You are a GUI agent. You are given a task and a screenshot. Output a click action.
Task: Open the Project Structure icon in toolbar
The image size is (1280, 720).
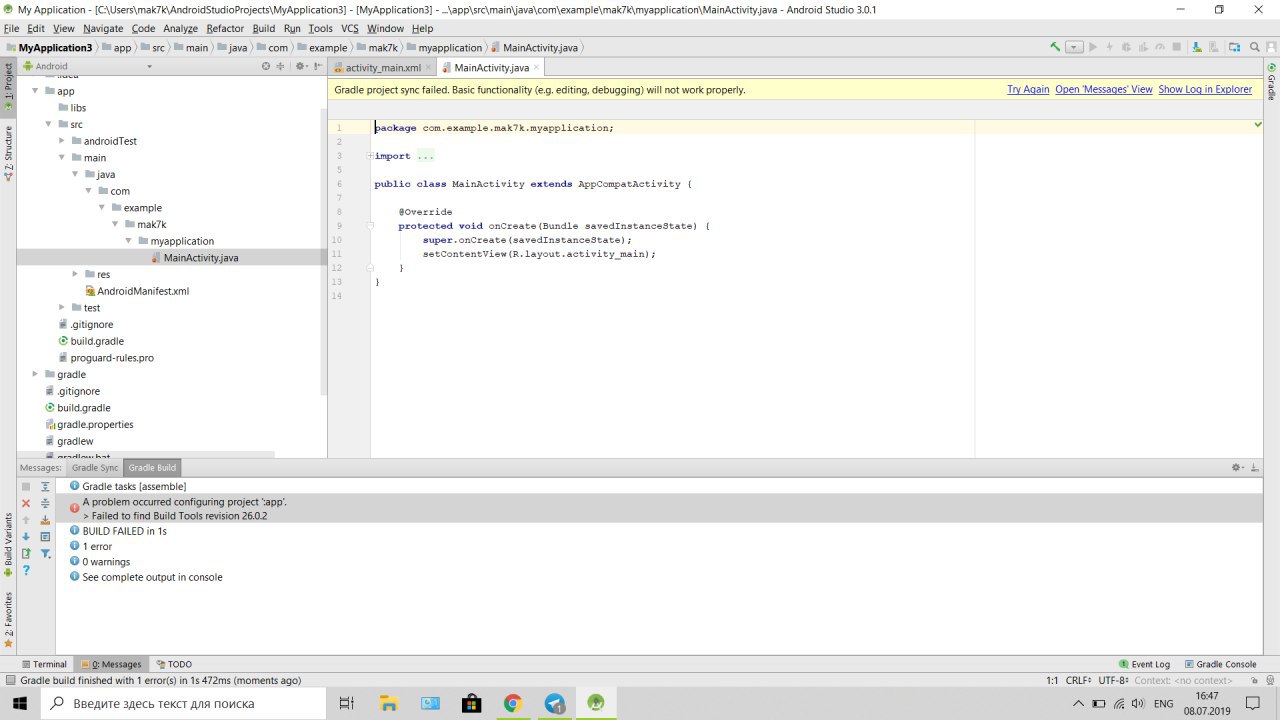coord(1234,47)
